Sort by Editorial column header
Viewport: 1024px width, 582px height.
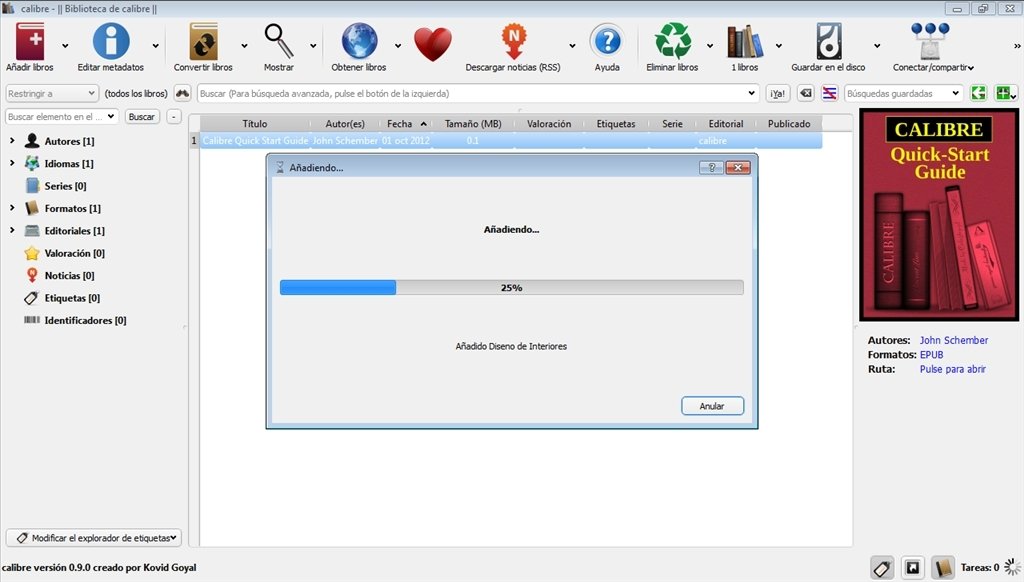[x=726, y=123]
